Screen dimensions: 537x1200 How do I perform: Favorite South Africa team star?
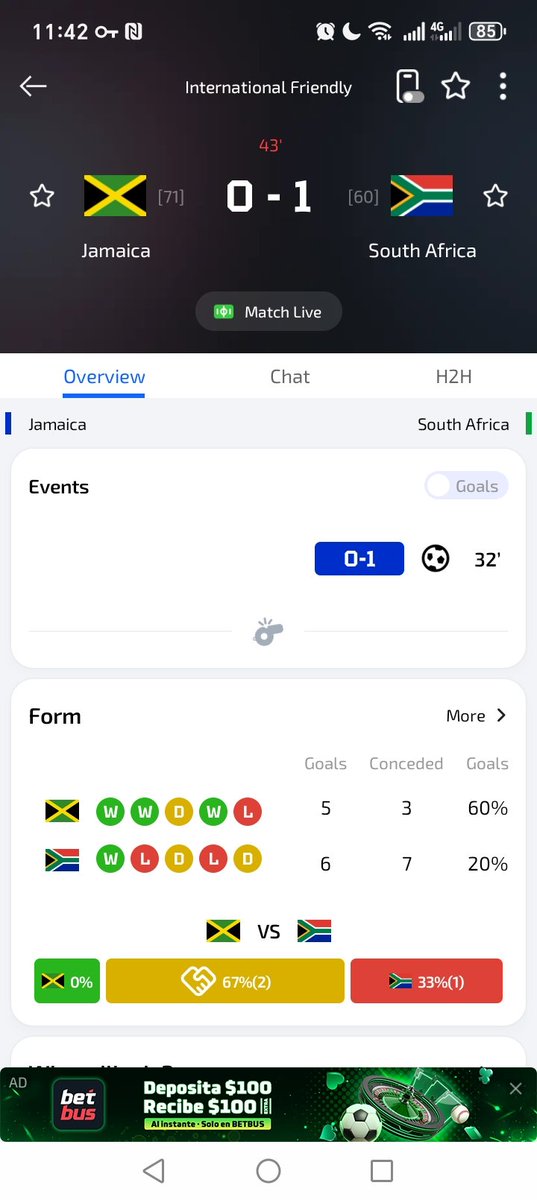[495, 196]
